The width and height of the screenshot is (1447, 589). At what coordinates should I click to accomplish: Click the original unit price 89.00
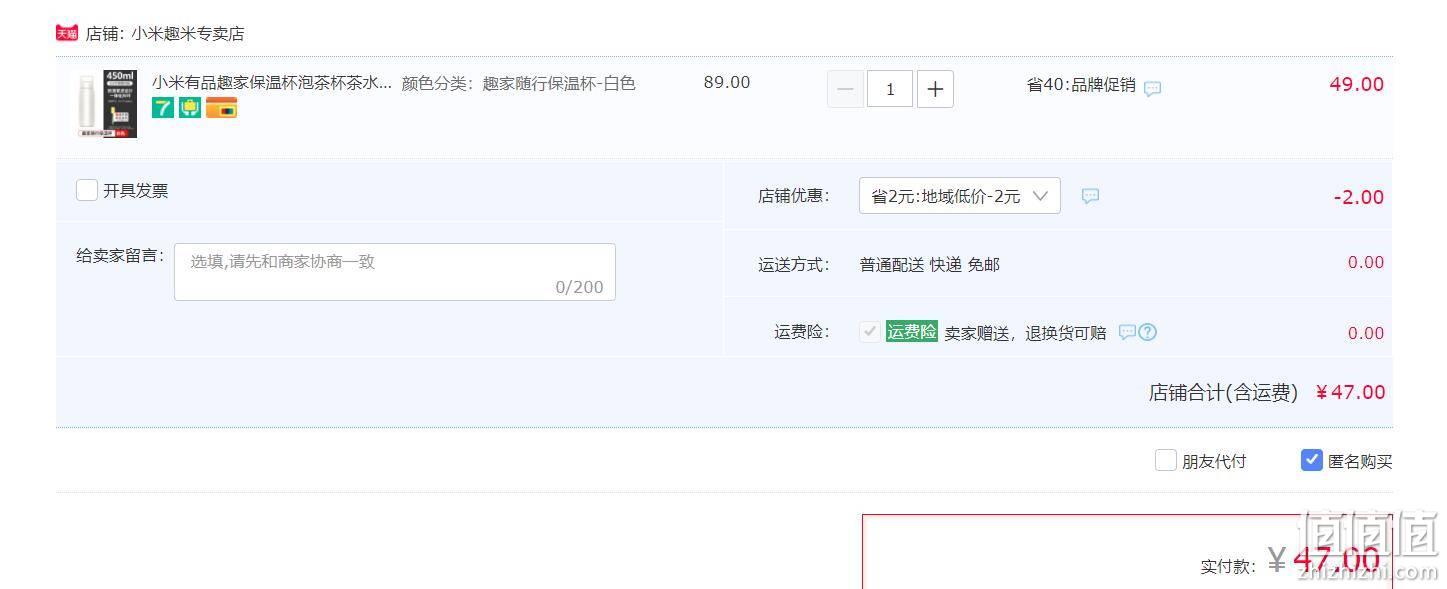727,82
